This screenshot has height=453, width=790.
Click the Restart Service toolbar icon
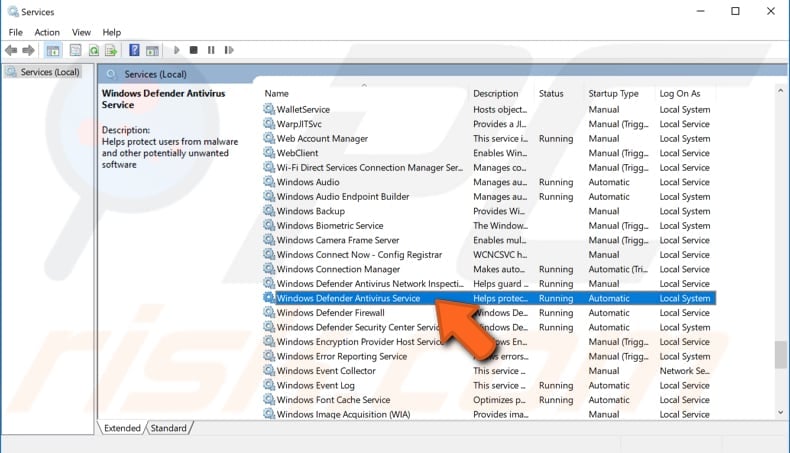[229, 50]
